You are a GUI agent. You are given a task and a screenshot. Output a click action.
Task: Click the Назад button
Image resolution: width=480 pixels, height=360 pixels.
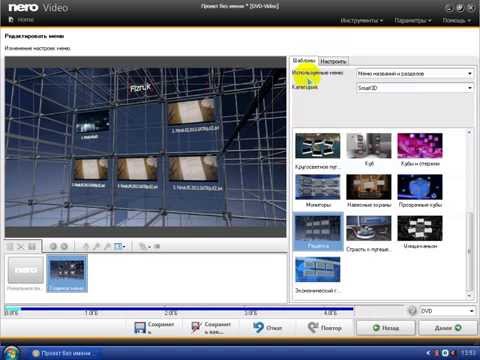(x=386, y=328)
